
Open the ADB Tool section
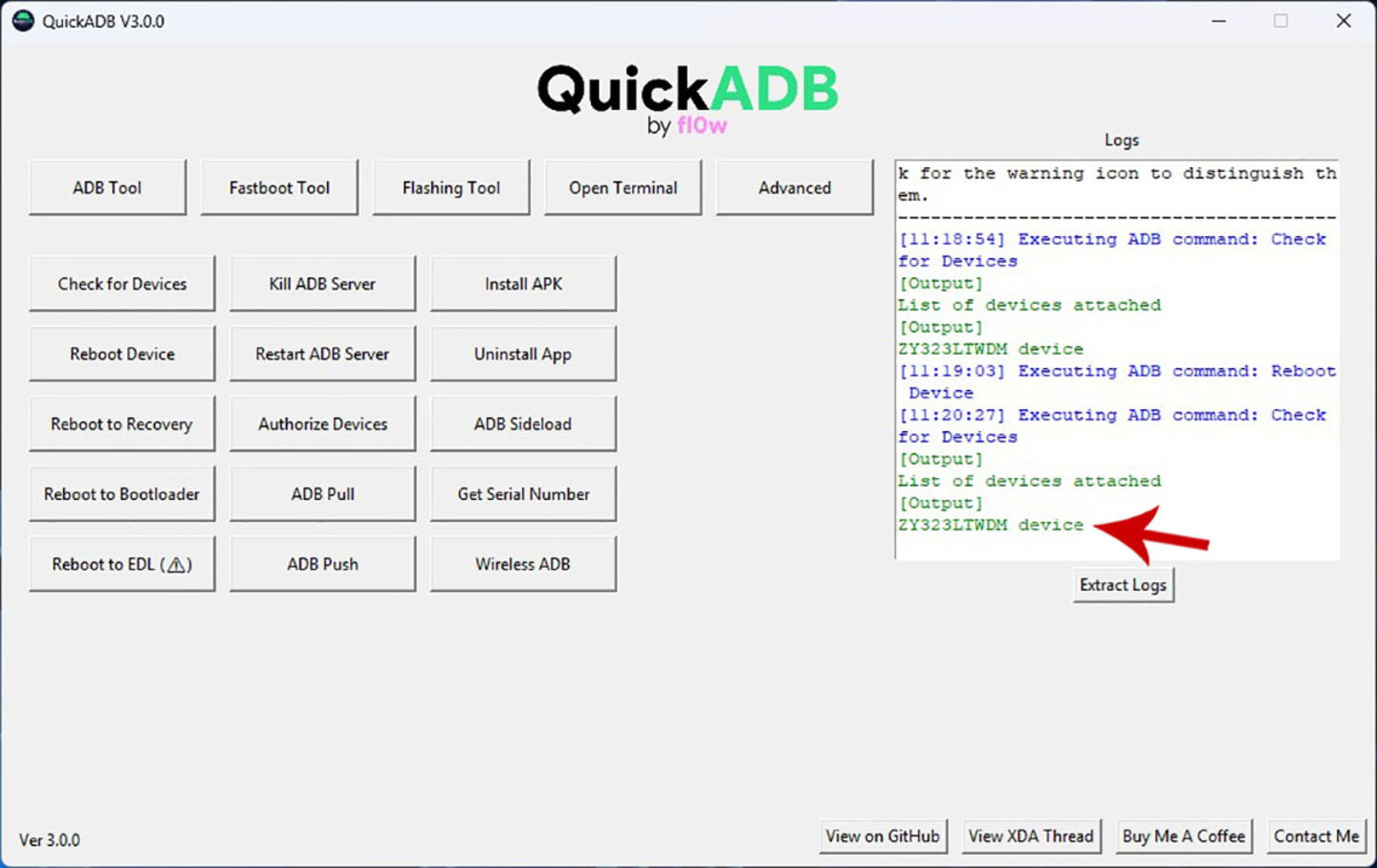tap(107, 187)
